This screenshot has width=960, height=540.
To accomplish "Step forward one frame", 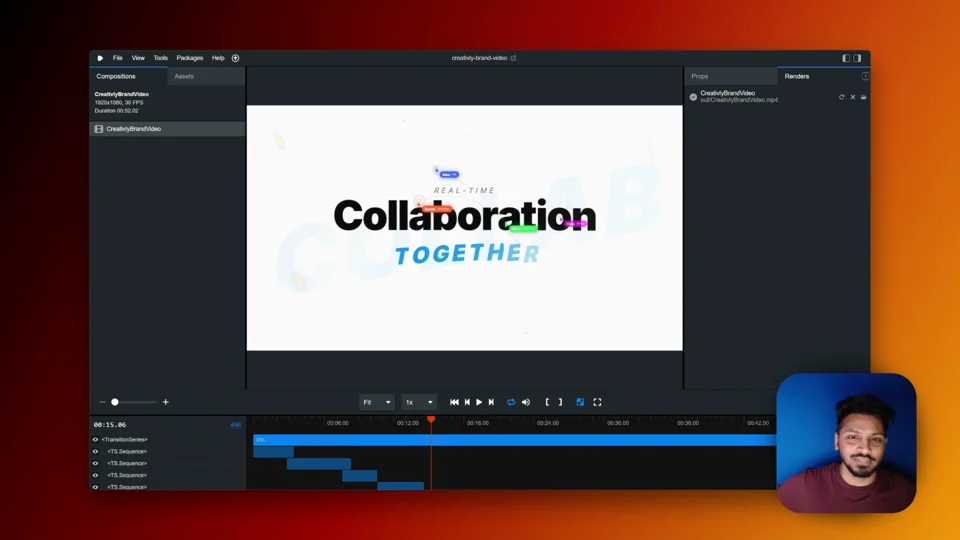I will (x=491, y=402).
